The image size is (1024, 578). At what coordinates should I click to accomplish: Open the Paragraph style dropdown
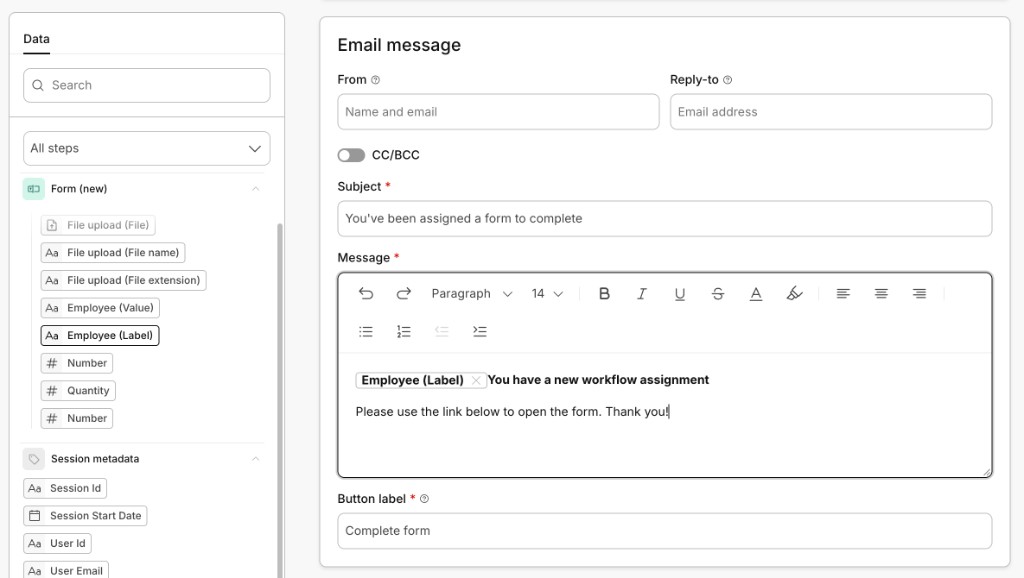pyautogui.click(x=472, y=294)
